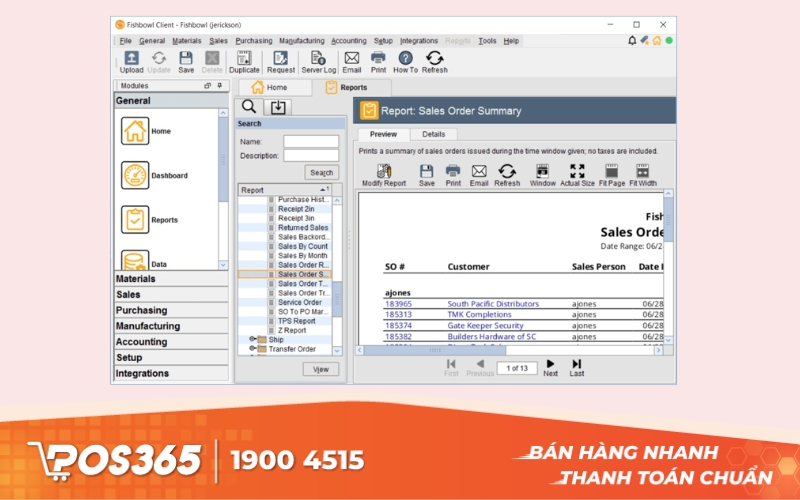Switch to the Home tab

275,87
